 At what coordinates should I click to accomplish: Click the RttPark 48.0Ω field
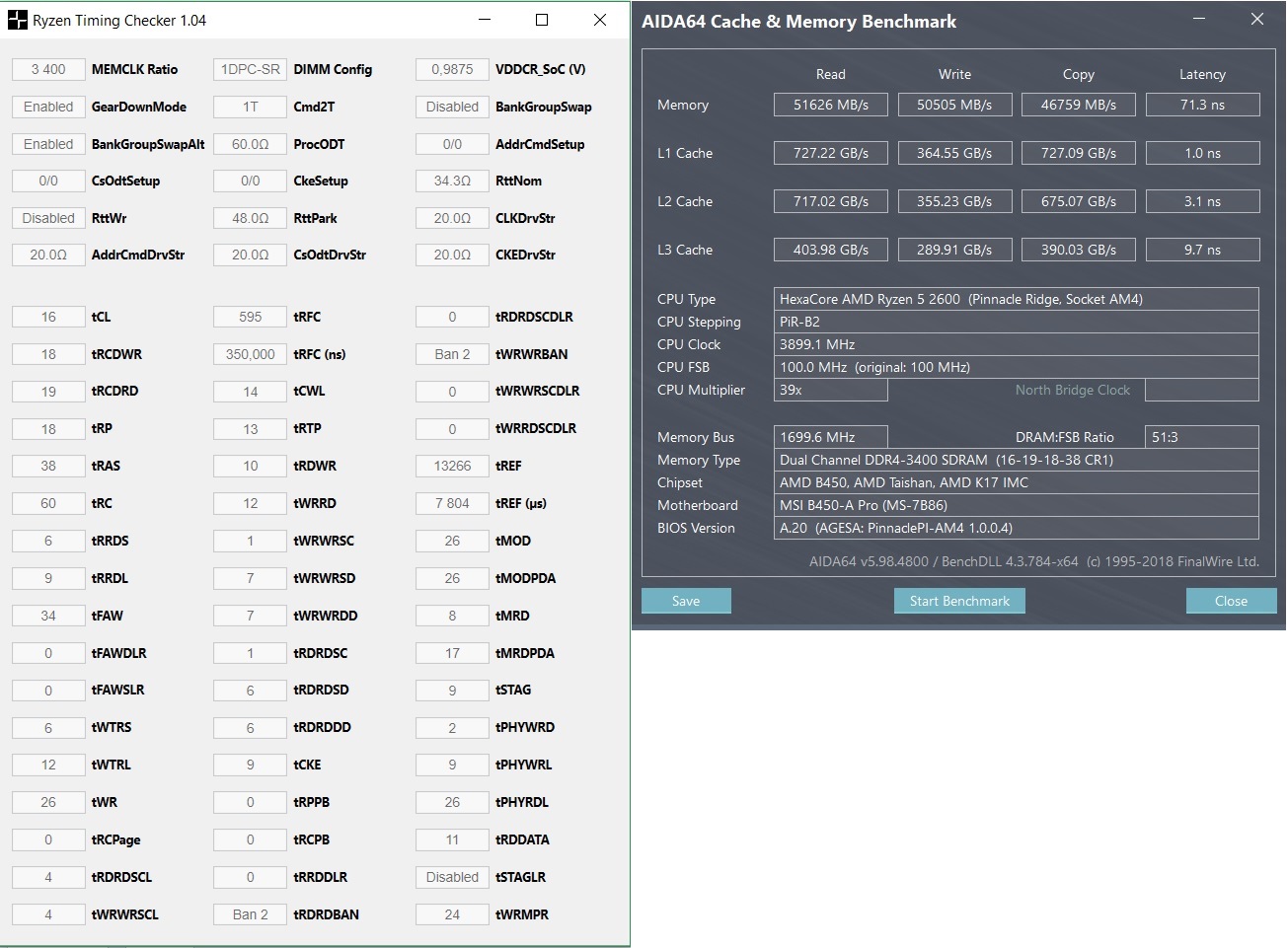coord(250,218)
